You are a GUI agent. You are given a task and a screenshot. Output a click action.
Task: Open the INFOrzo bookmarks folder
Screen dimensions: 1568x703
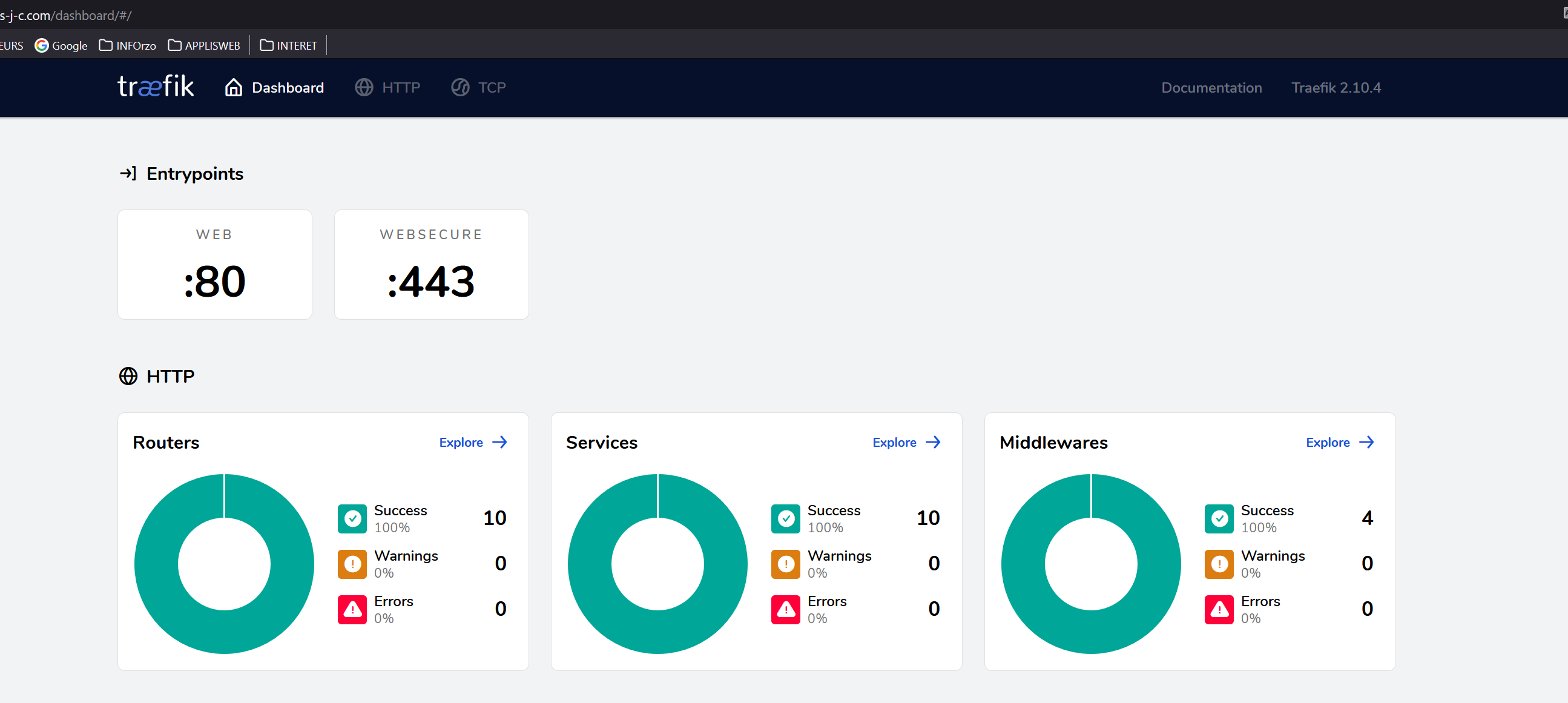(x=128, y=45)
